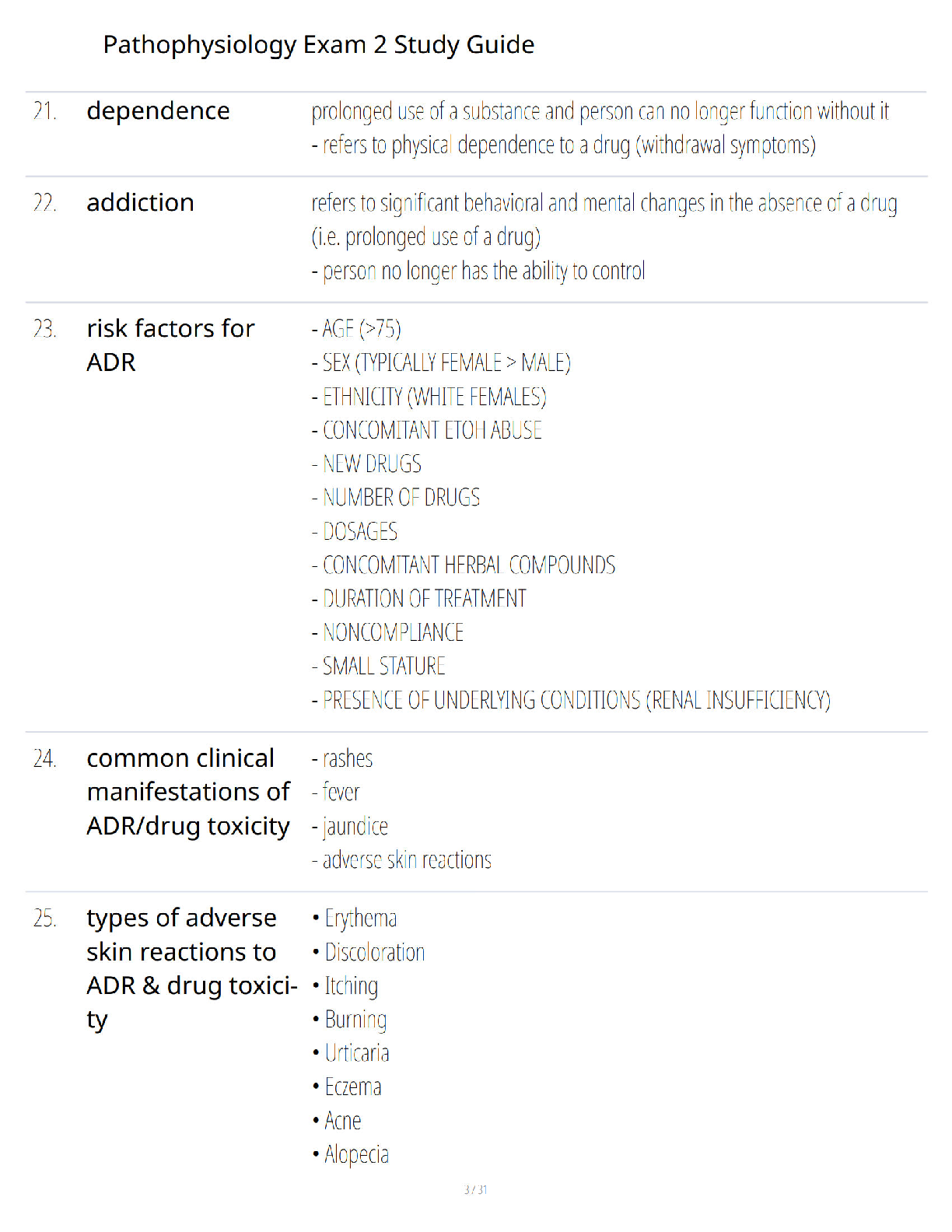Screen dimensions: 952x1232
Task: Click 'types of adverse skin reactions' term
Action: click(x=191, y=968)
